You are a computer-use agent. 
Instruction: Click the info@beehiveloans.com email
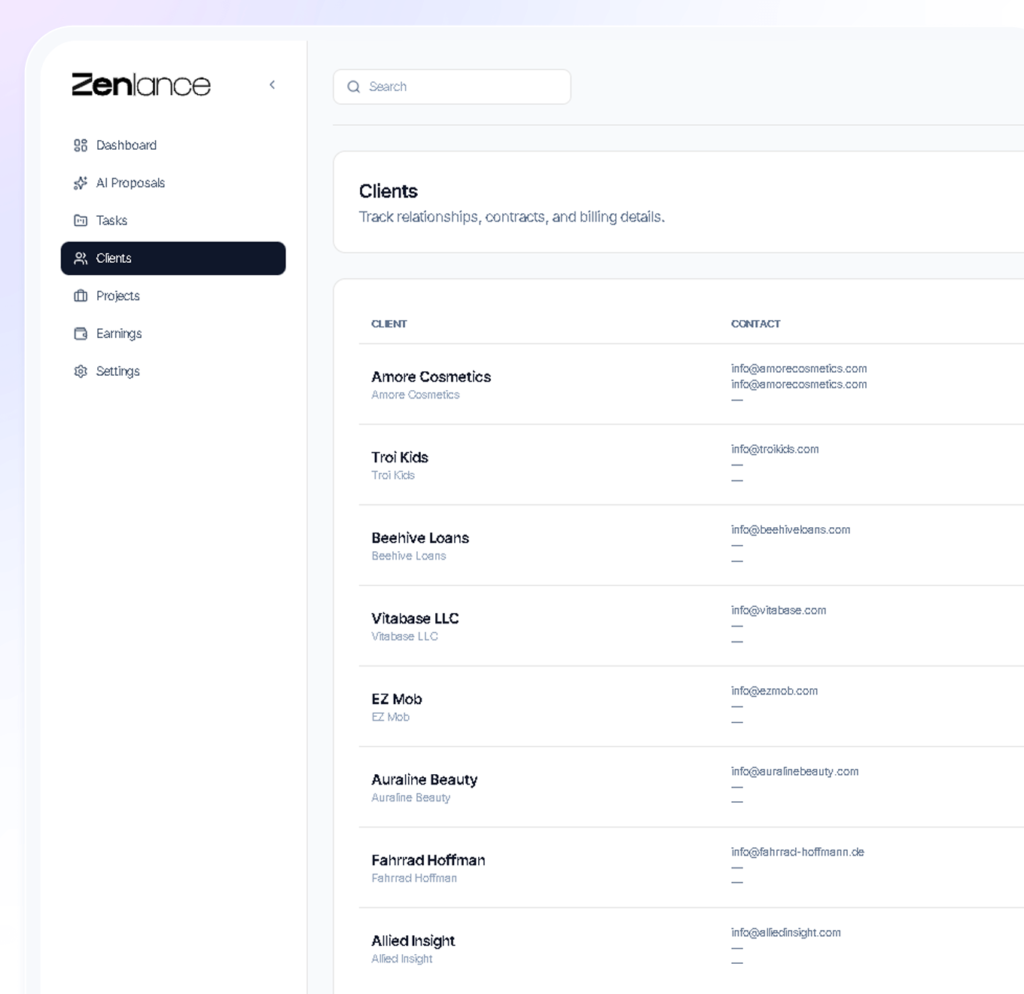790,530
